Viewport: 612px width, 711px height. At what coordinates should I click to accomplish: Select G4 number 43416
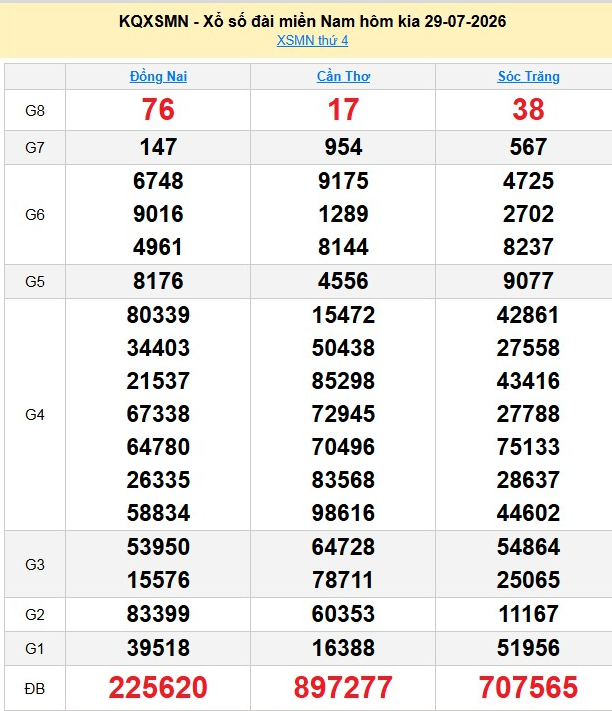(x=529, y=381)
